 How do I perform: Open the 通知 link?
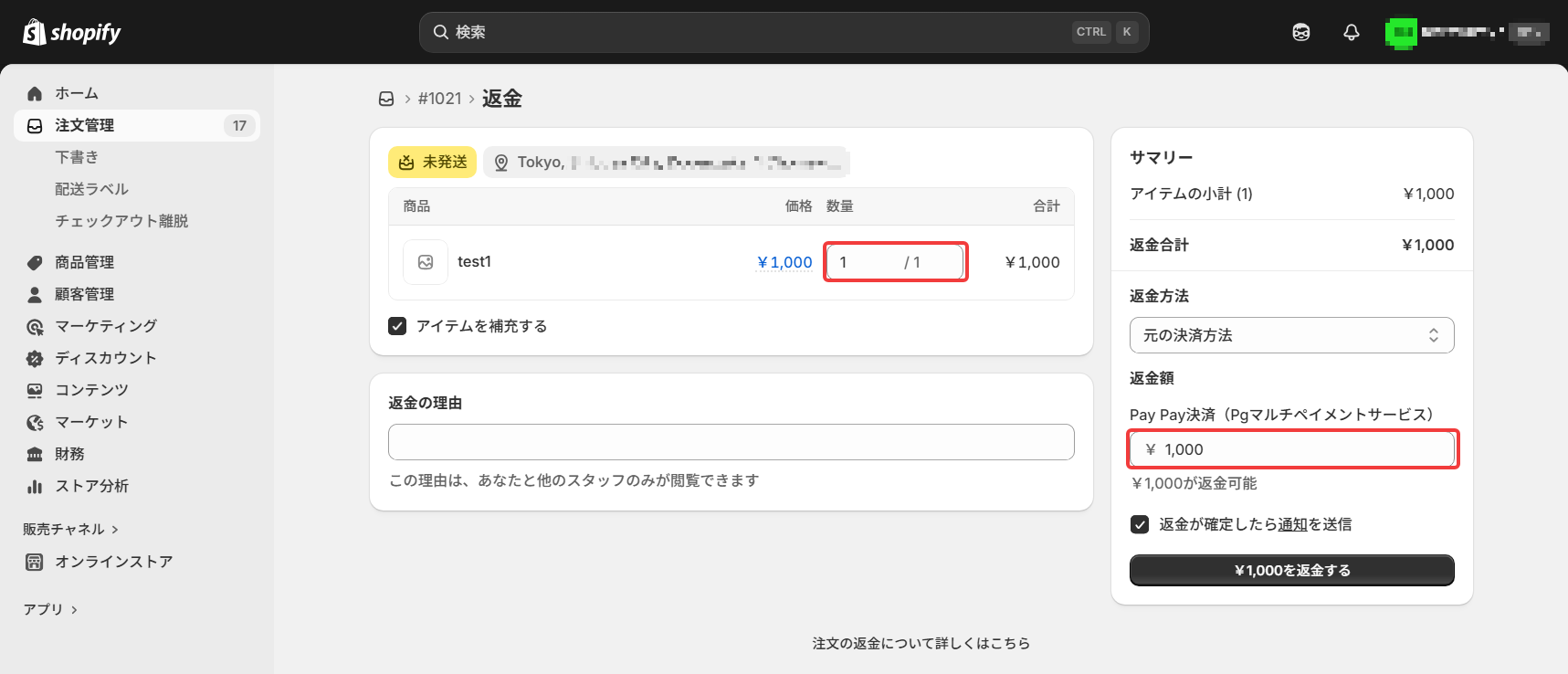[x=1292, y=524]
